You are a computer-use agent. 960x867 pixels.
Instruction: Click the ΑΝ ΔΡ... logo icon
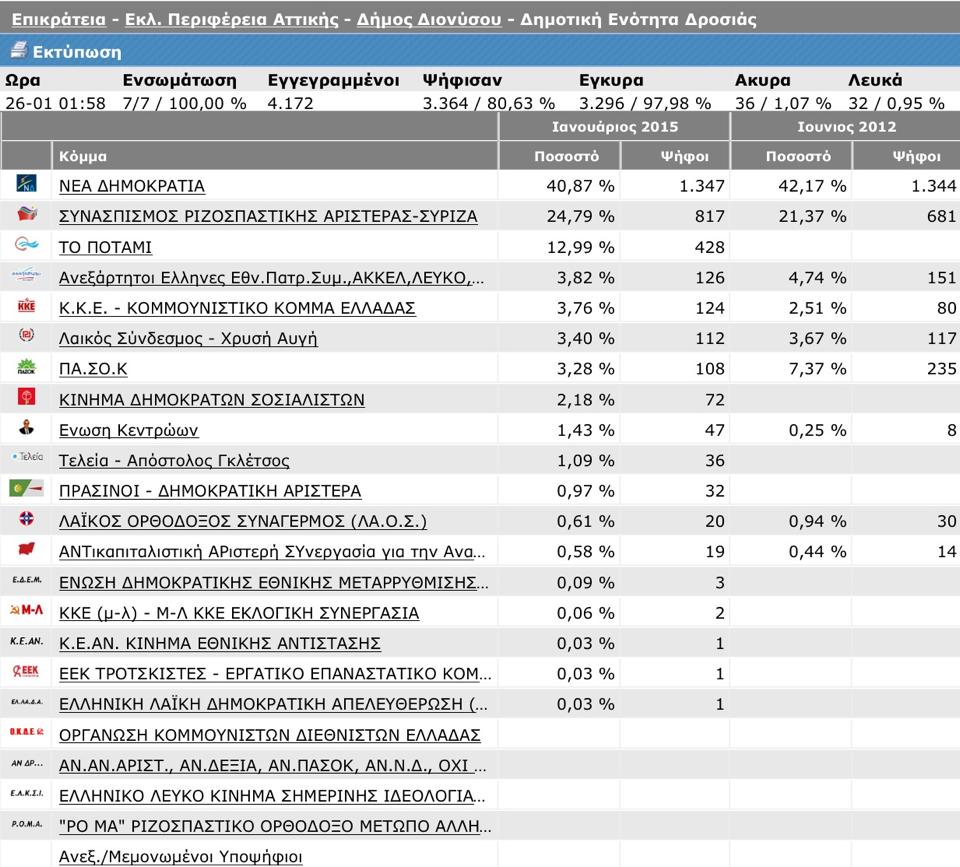click(x=27, y=763)
